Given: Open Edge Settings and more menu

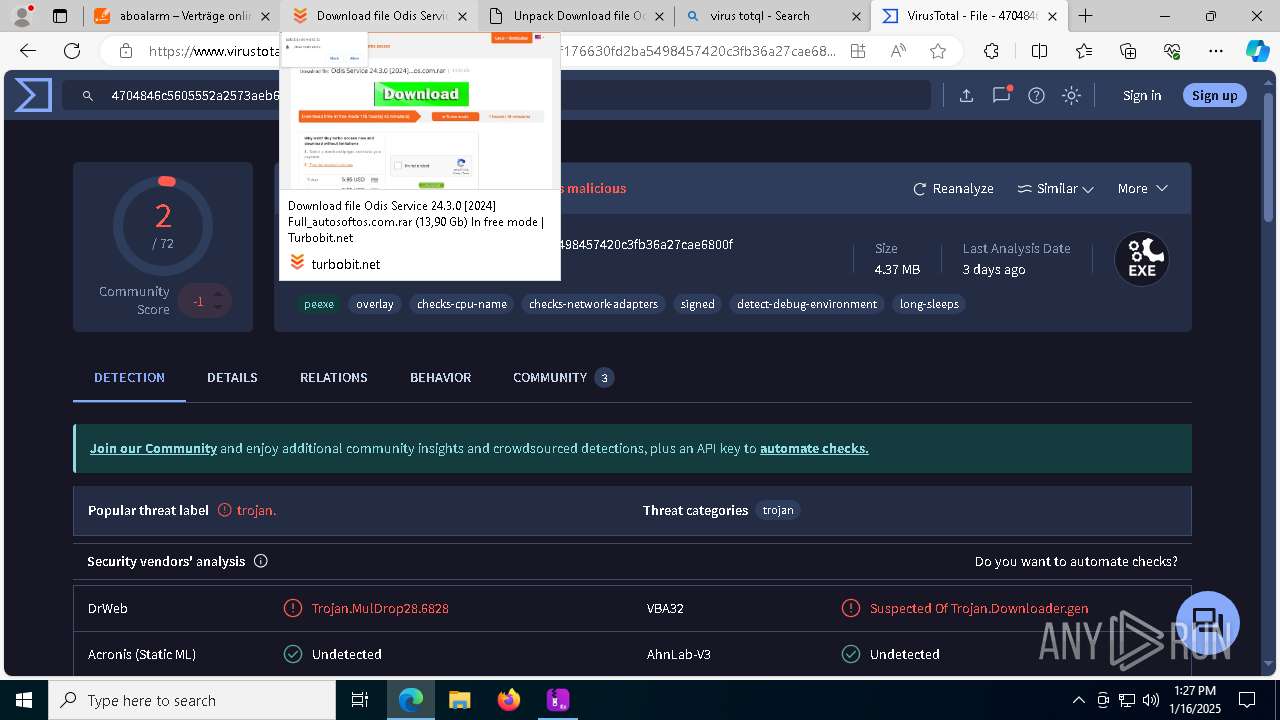Looking at the screenshot, I should (x=1216, y=52).
